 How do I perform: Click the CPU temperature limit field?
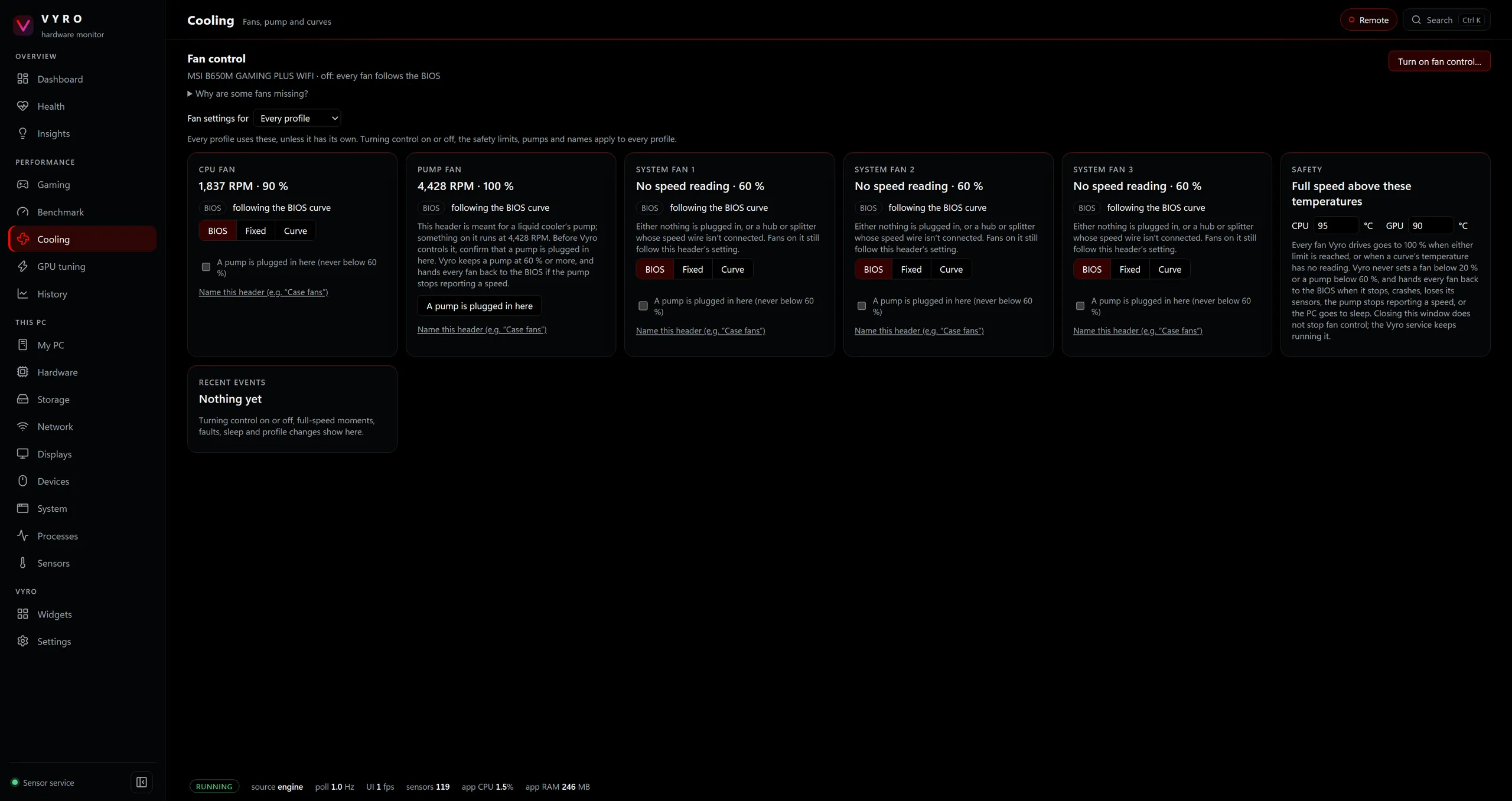(1336, 225)
